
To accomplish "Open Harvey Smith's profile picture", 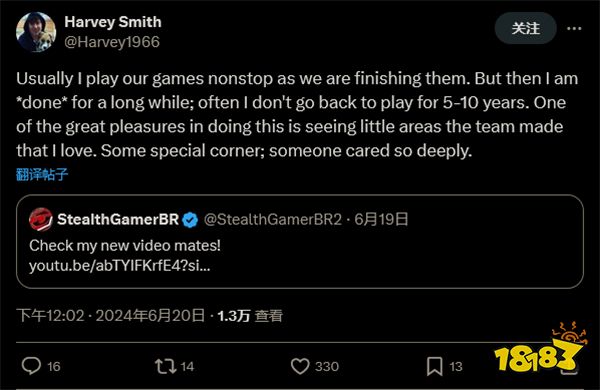I will (x=36, y=32).
